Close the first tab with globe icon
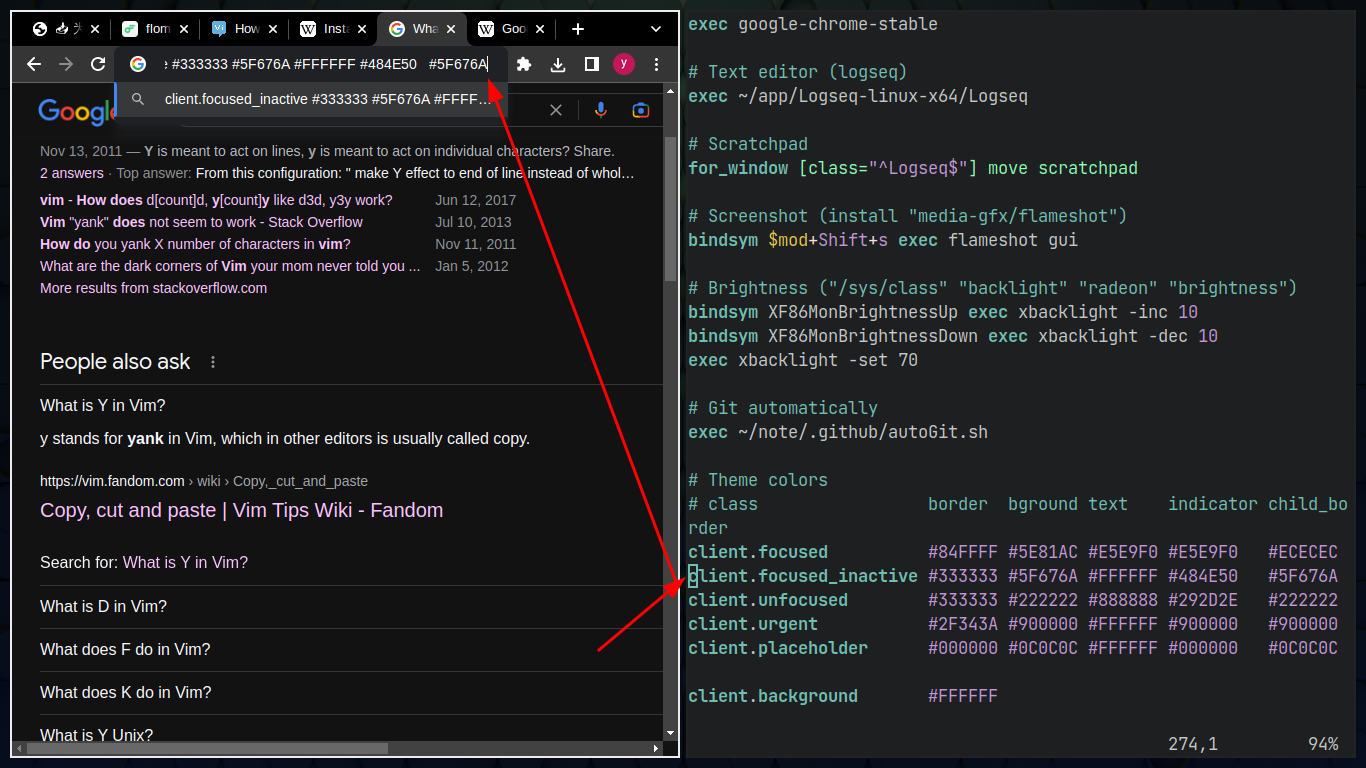Viewport: 1366px width, 768px height. [x=95, y=29]
